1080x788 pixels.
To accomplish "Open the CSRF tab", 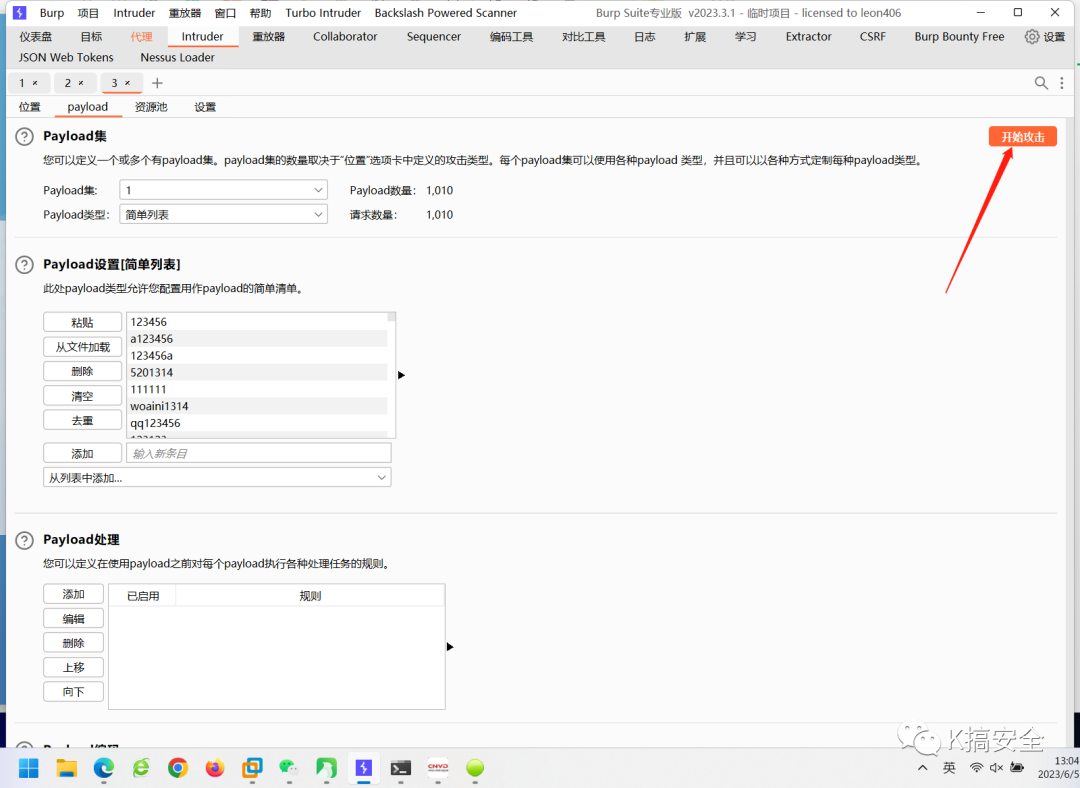I will 873,37.
